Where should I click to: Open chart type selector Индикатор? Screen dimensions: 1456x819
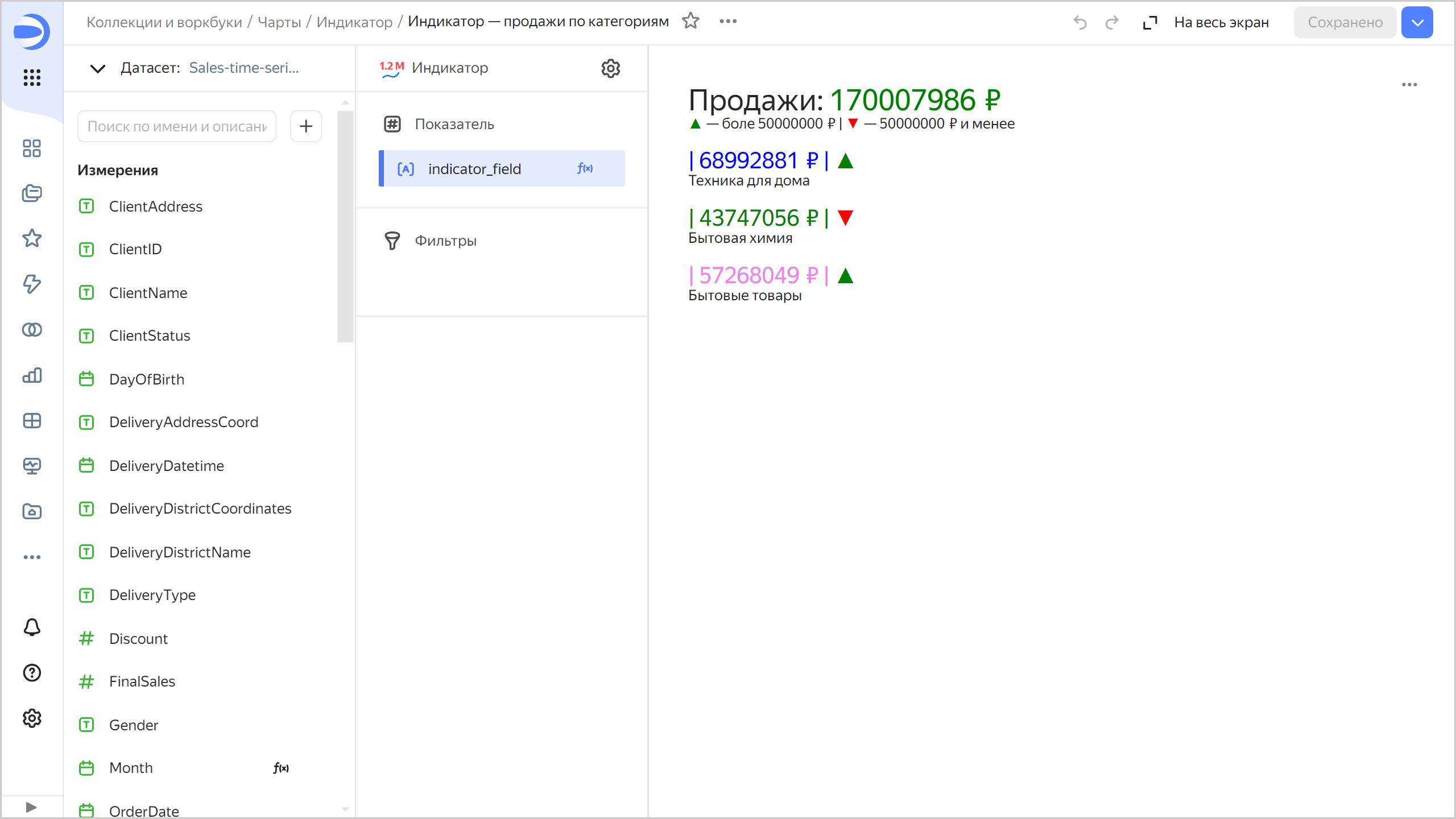(x=449, y=68)
